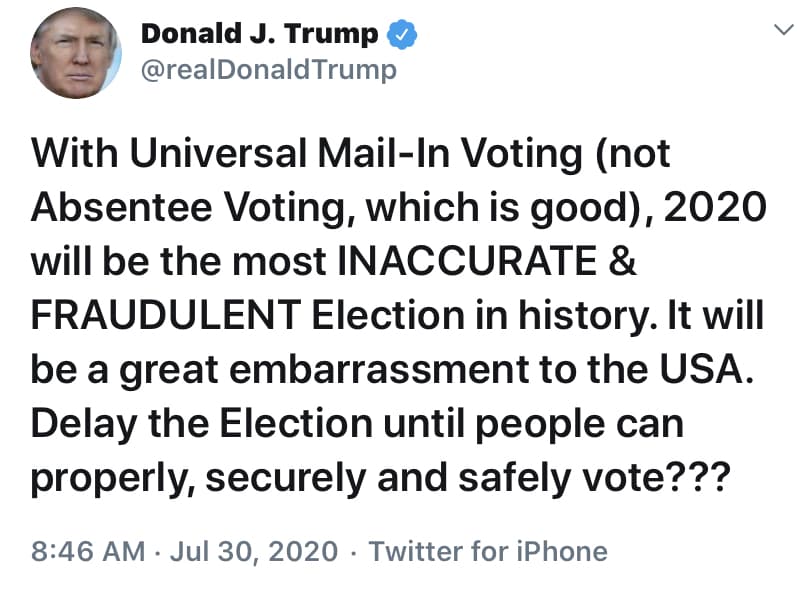Click the @realDonaldTrump handle

[x=269, y=71]
